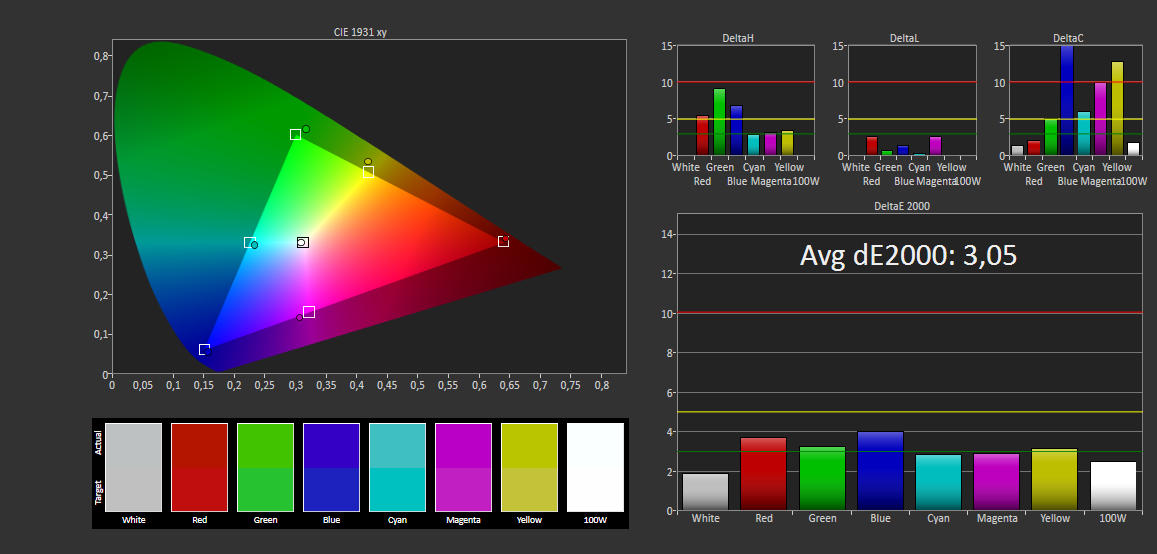This screenshot has width=1157, height=554.
Task: Click the 'Magenta' label under the swatch row
Action: [463, 520]
